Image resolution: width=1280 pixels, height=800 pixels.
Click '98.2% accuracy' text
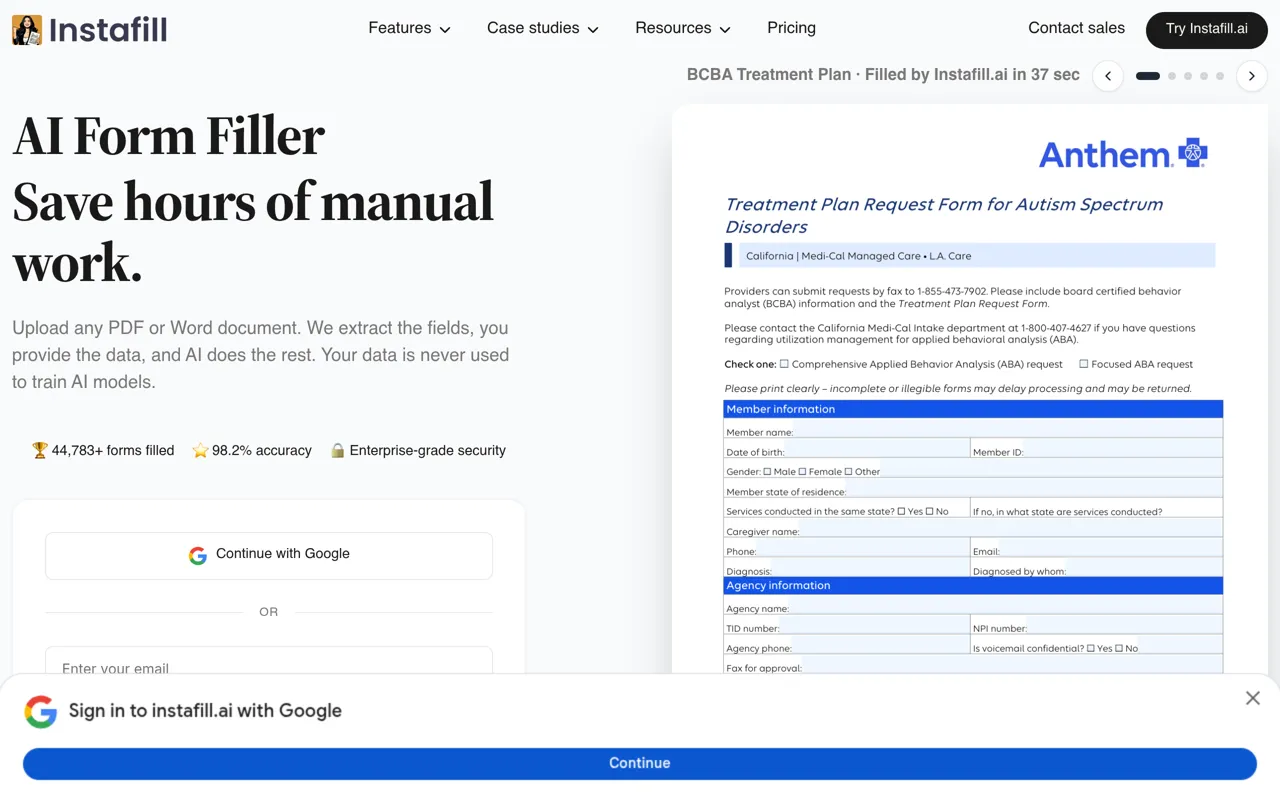(x=262, y=451)
